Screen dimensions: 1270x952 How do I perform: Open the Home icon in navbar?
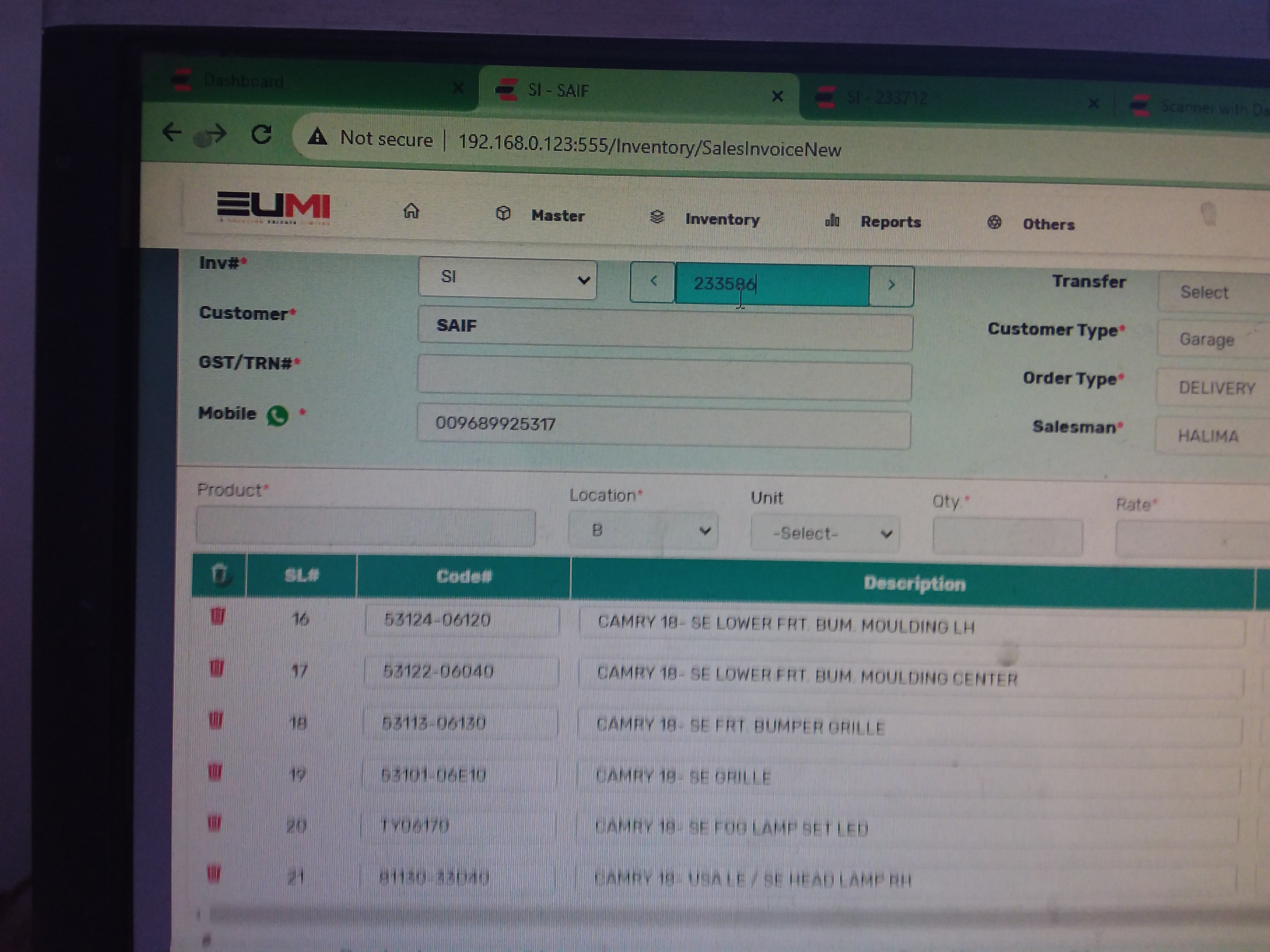(410, 211)
